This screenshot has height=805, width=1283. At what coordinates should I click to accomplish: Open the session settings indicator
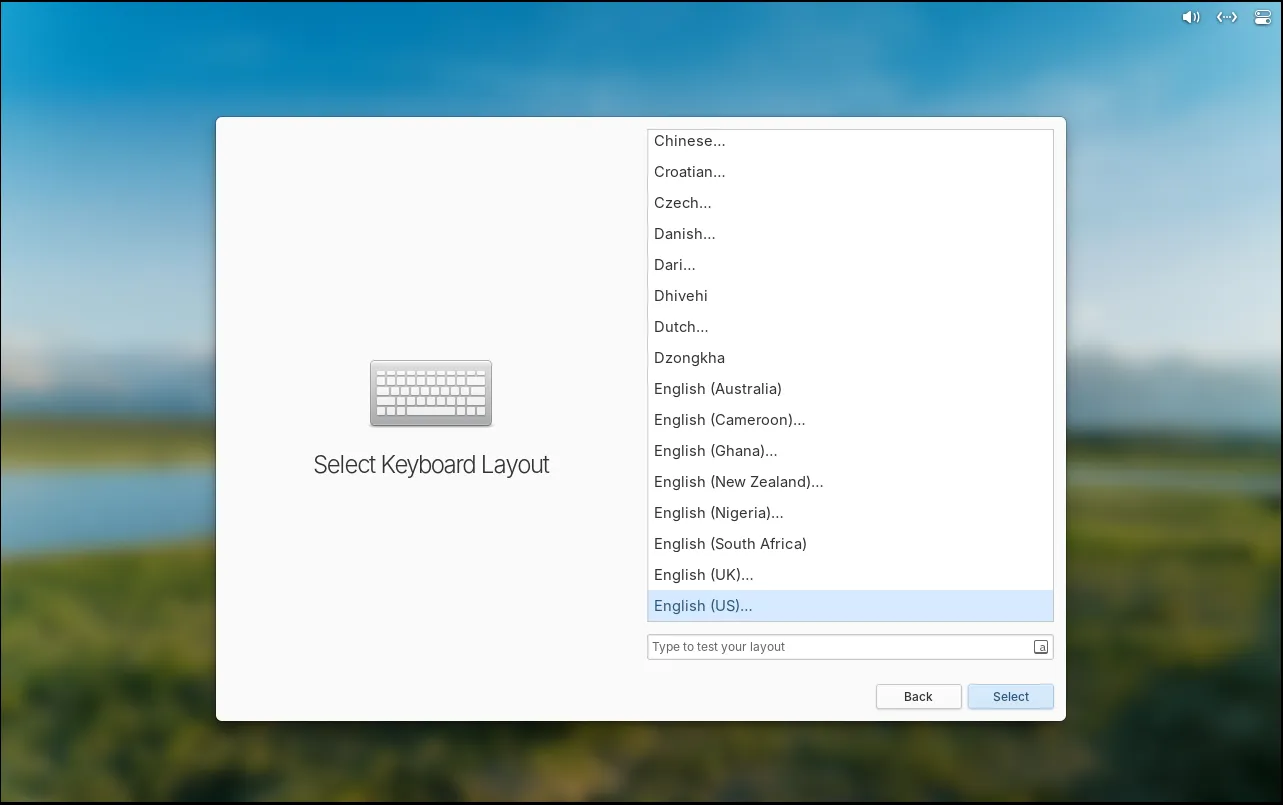(1262, 17)
